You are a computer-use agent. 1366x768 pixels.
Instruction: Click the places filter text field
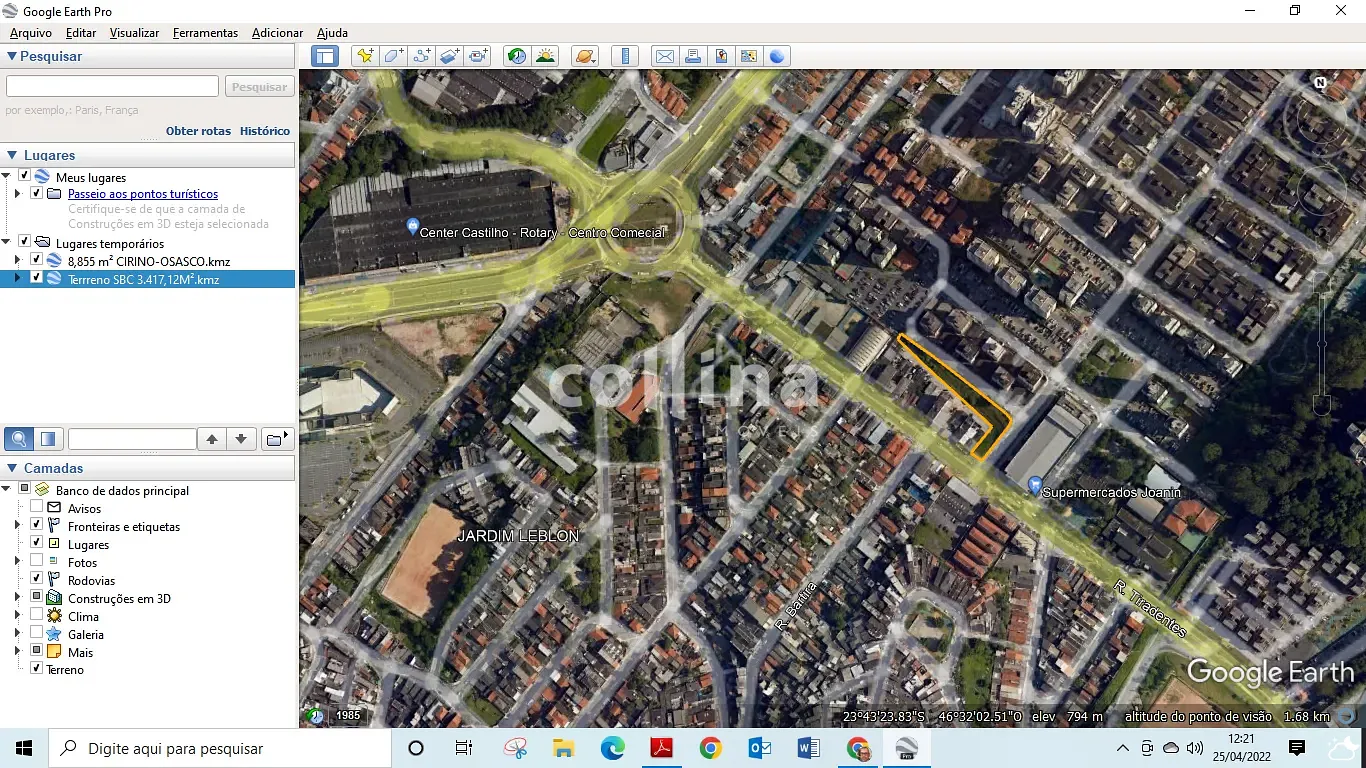tap(132, 439)
